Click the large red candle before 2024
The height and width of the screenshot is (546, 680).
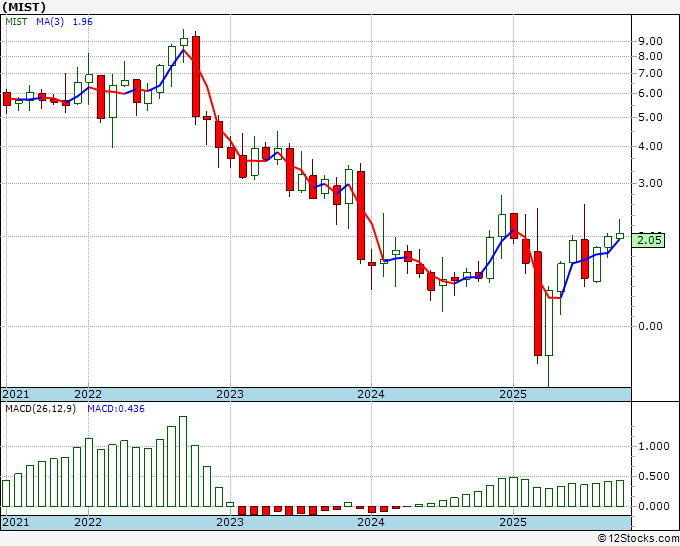[361, 216]
